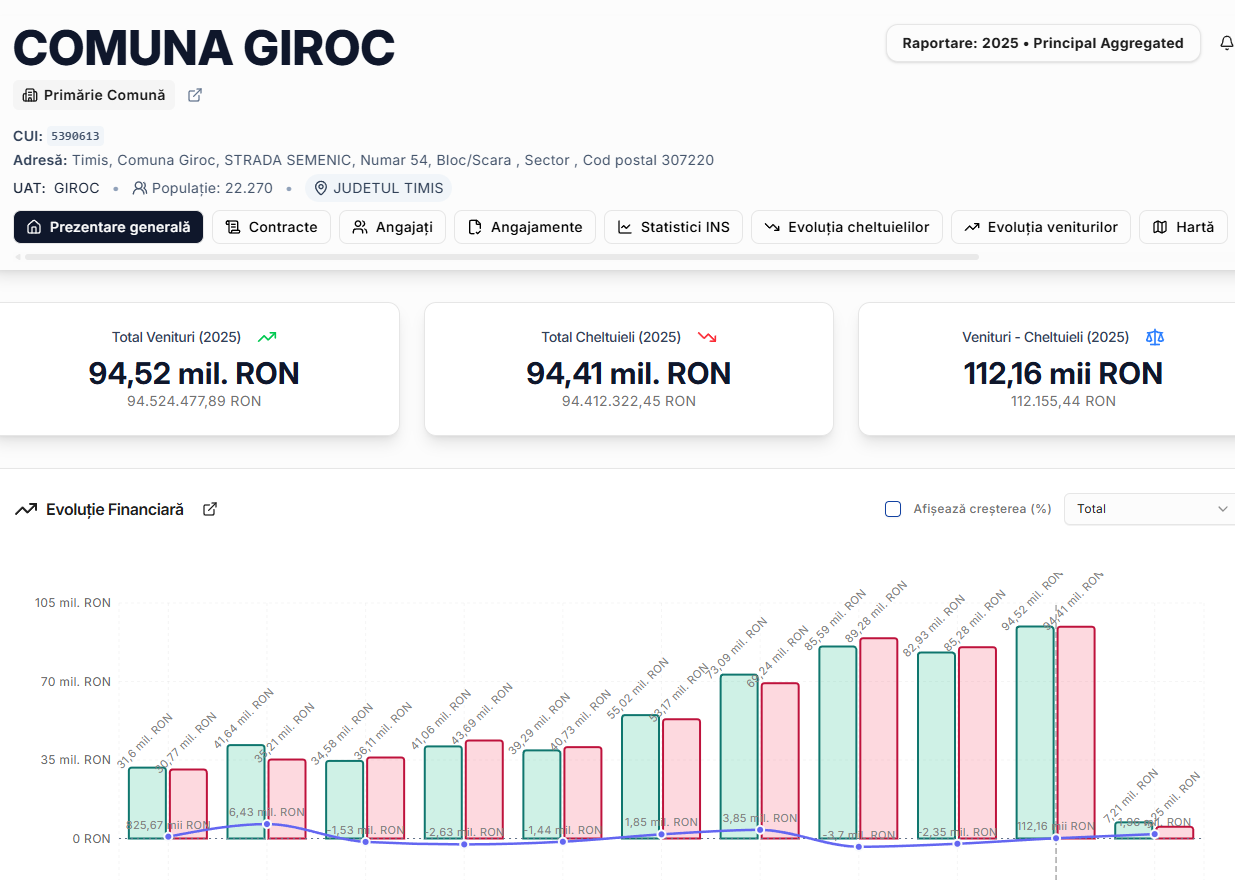Click green trending-up icon in Total Venituri card
Viewport: 1235px width, 880px height.
266,337
